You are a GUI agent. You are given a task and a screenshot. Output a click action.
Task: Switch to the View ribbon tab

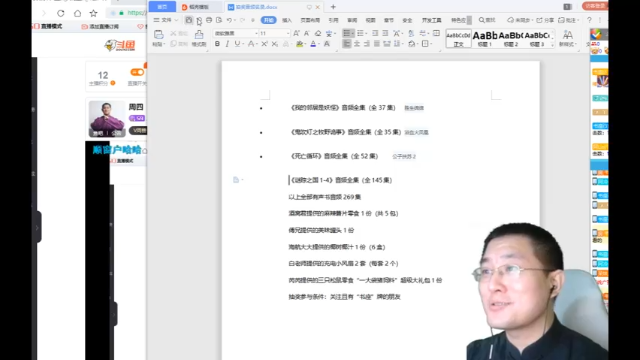pos(371,20)
